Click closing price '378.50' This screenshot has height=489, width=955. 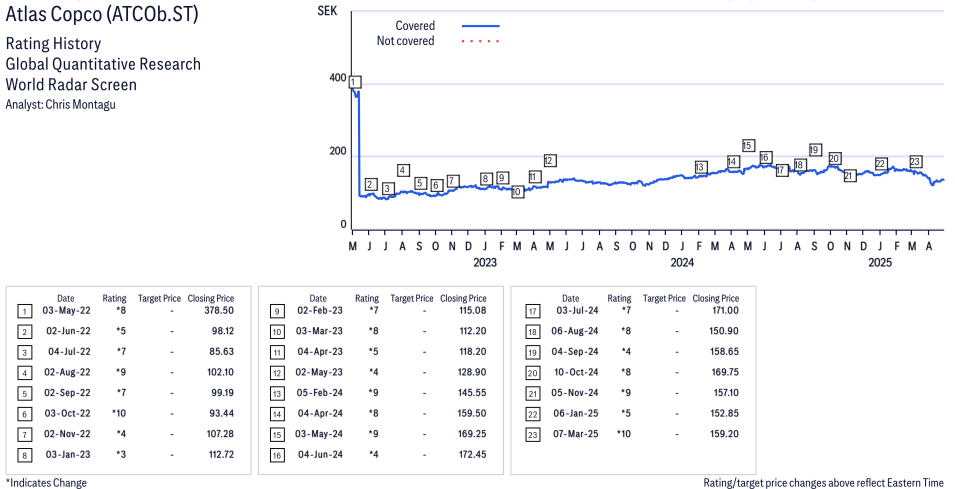tap(219, 311)
